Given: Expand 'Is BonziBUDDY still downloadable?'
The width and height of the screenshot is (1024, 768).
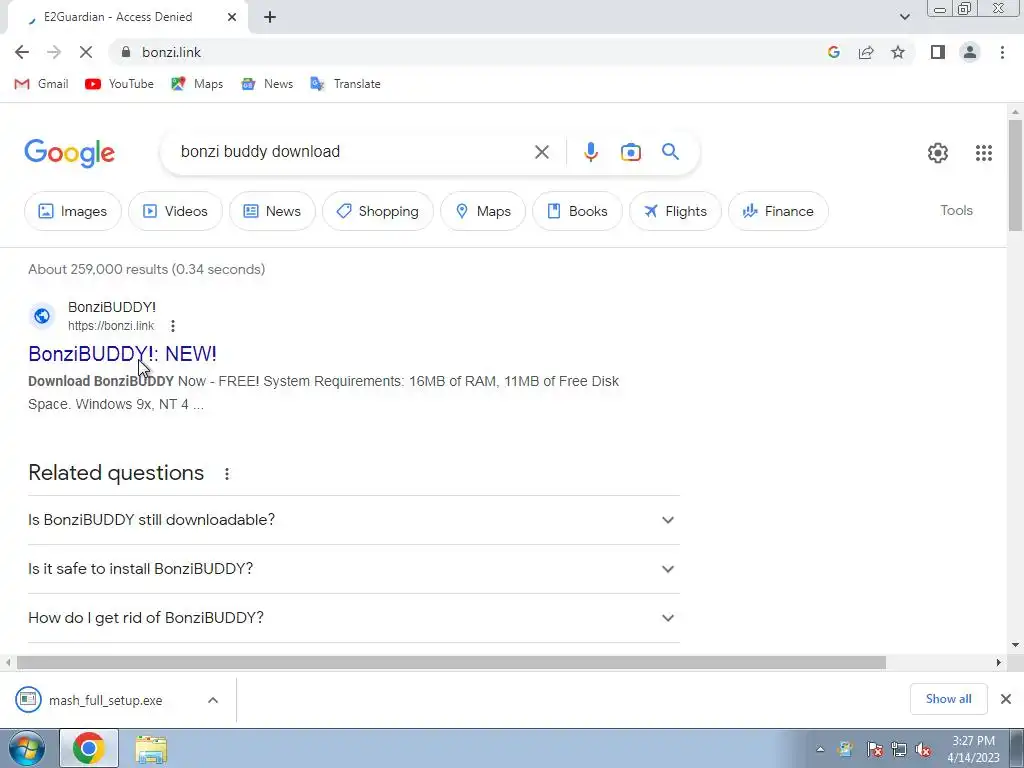Looking at the screenshot, I should [354, 520].
